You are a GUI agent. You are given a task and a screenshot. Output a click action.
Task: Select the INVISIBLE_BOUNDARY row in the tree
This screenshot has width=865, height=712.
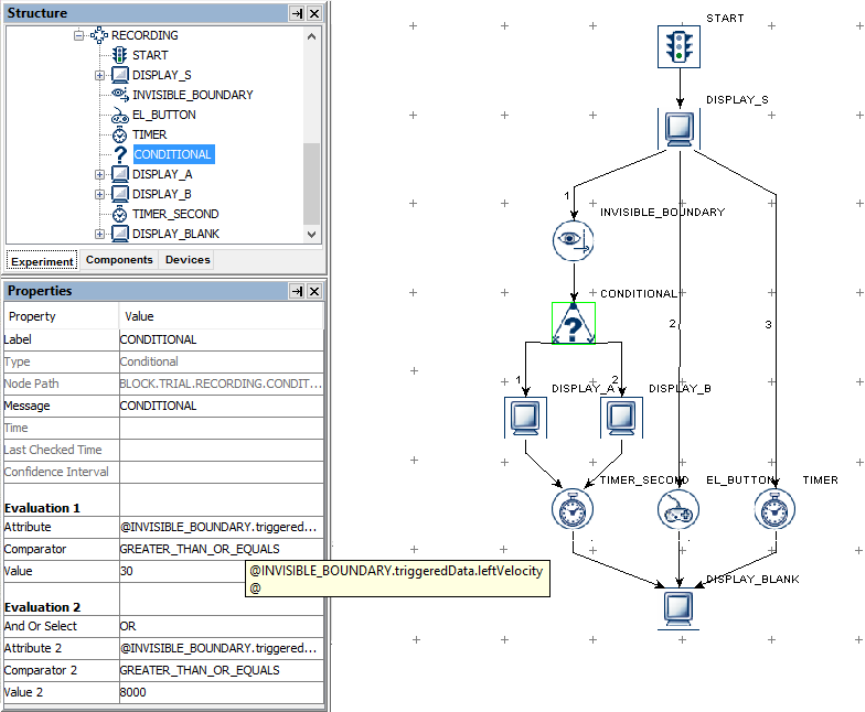[x=193, y=95]
